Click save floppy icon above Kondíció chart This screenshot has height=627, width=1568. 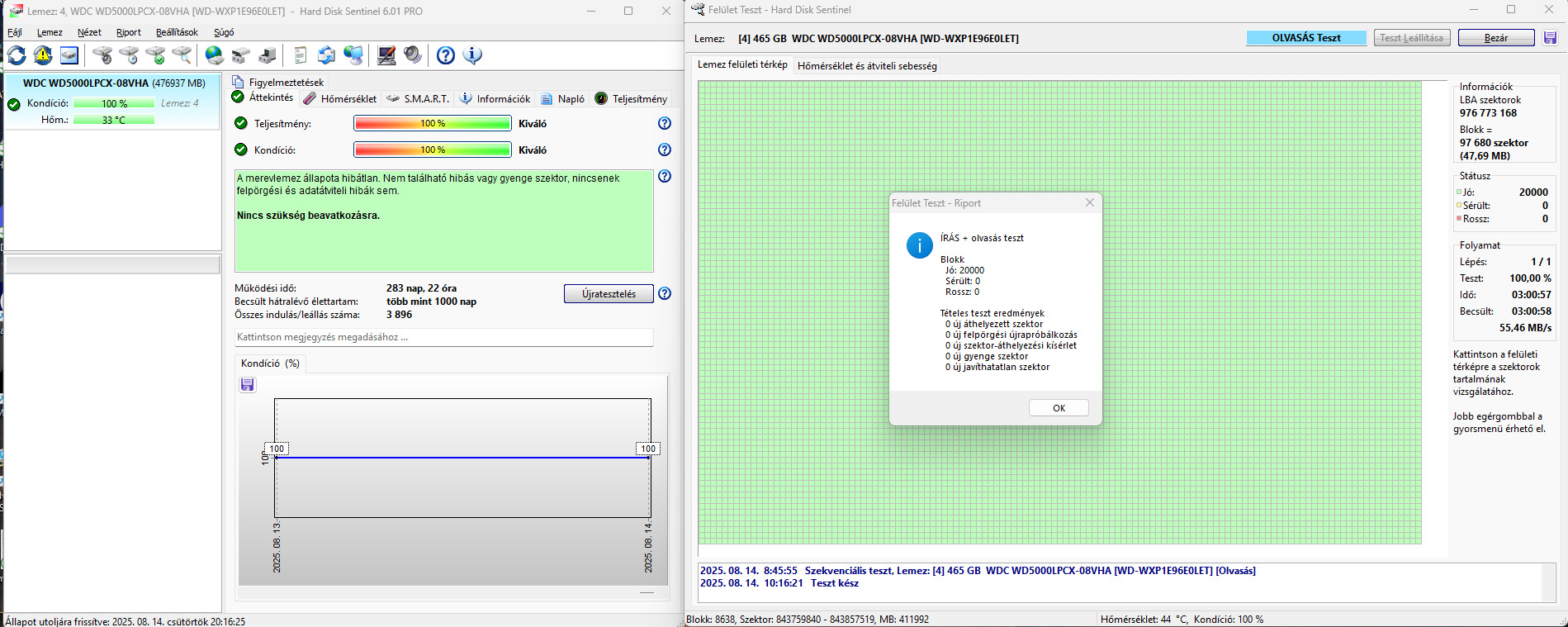click(248, 385)
